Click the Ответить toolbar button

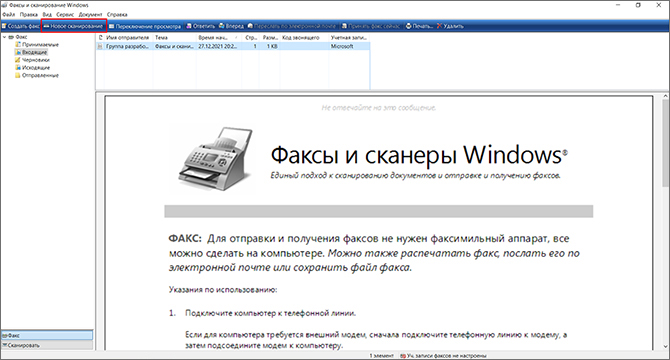[200, 26]
